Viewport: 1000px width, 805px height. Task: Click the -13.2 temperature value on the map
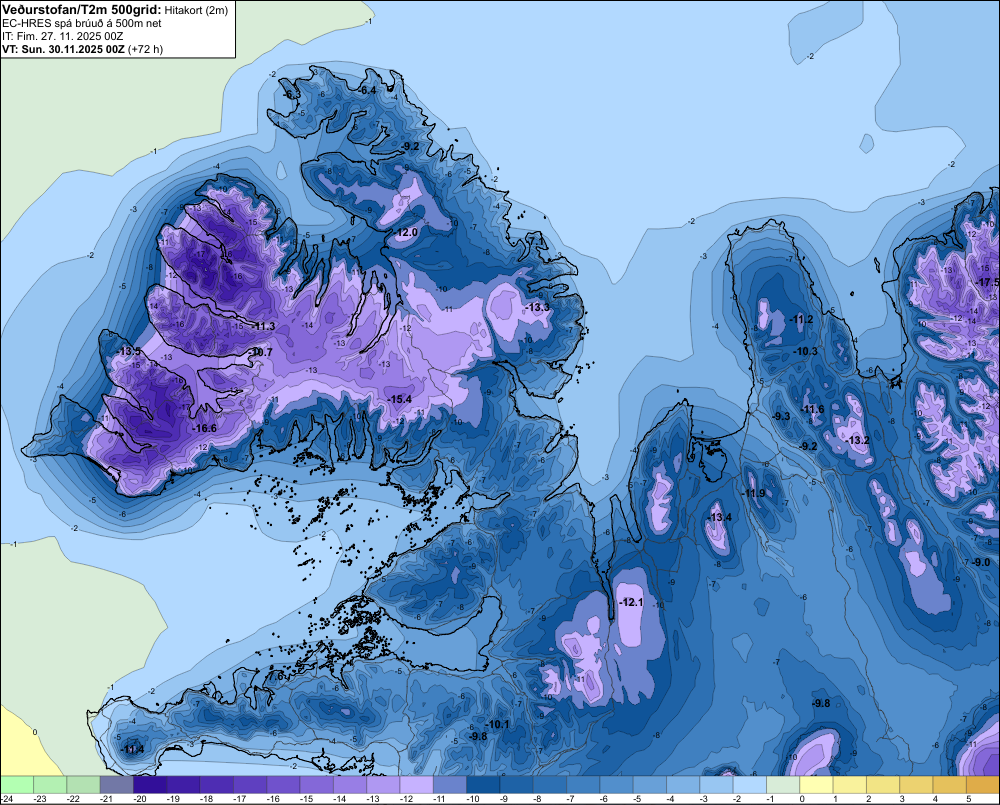(x=858, y=440)
